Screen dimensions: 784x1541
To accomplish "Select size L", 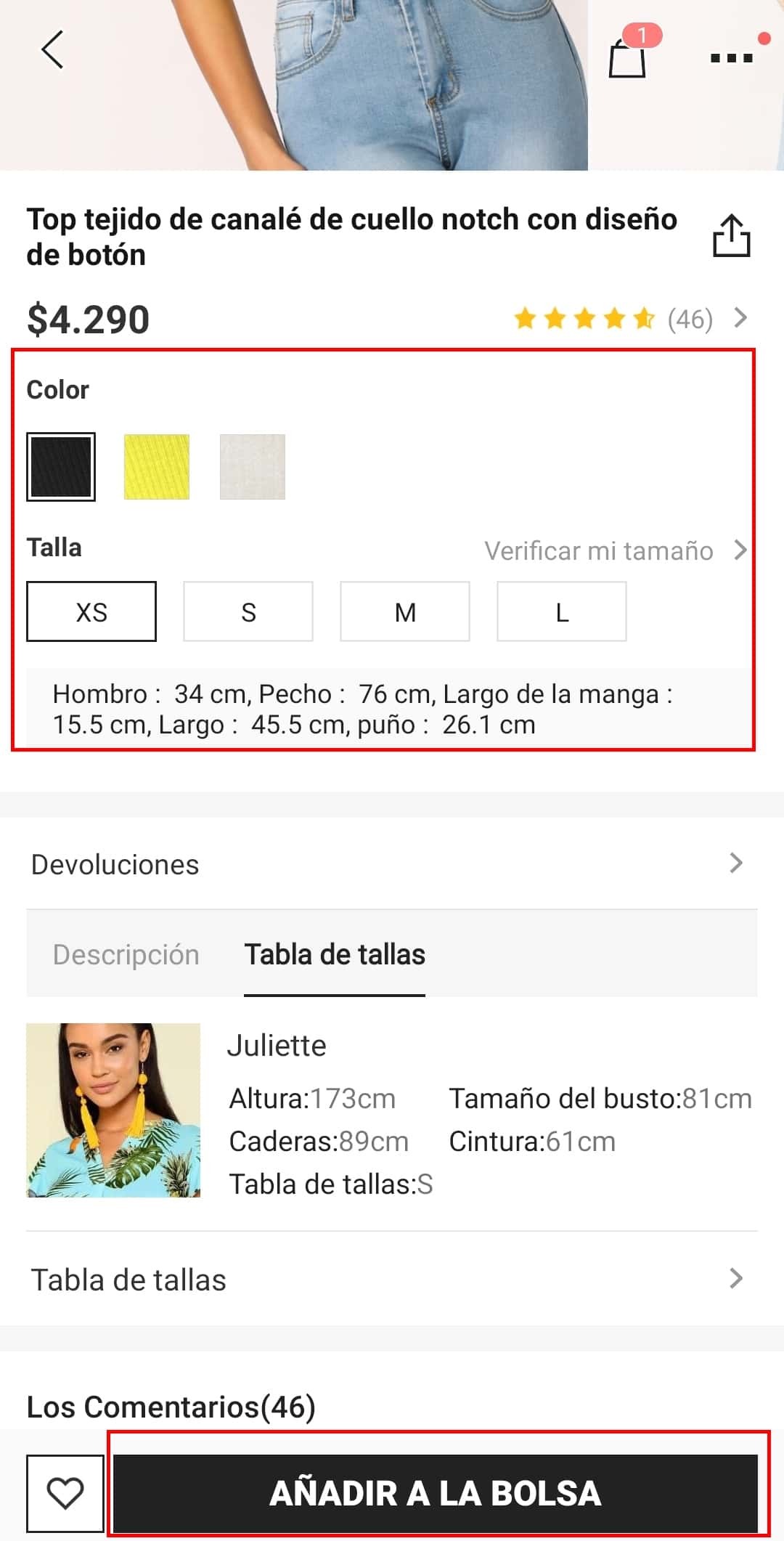I will point(562,611).
